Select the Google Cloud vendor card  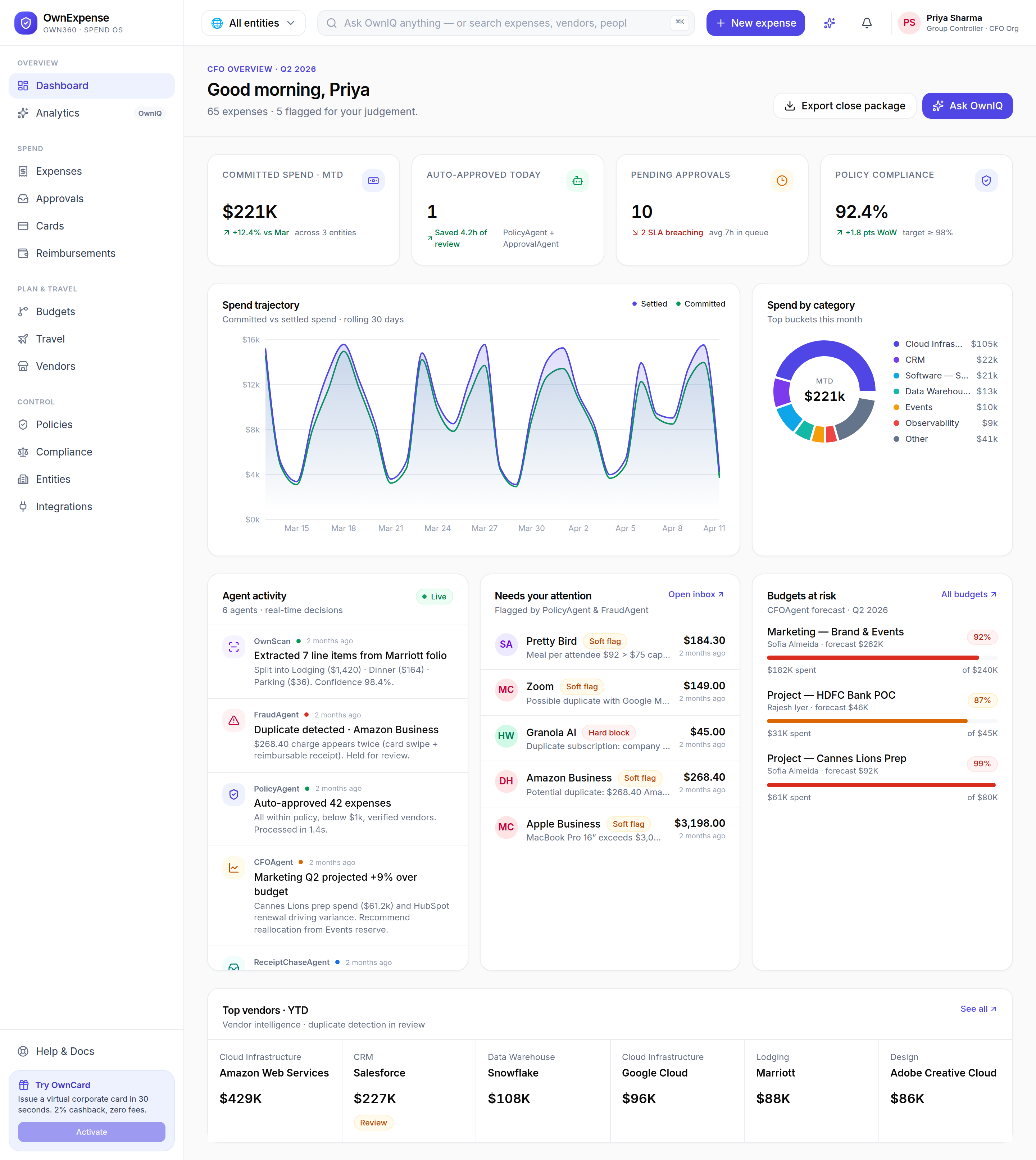(x=677, y=1091)
